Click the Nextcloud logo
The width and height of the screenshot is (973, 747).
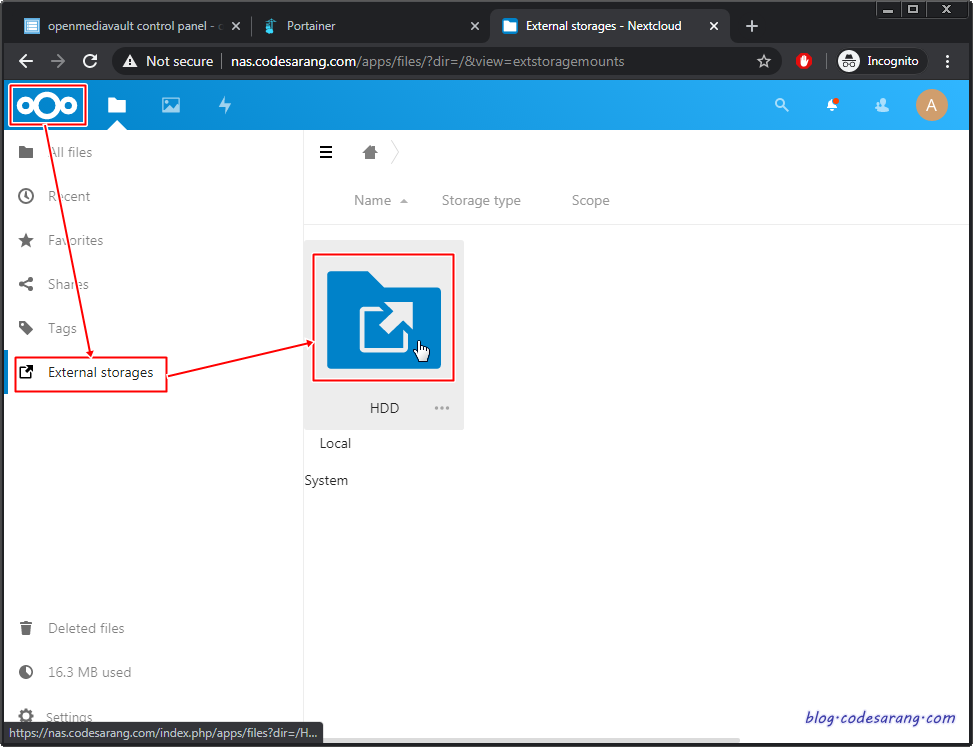(47, 105)
